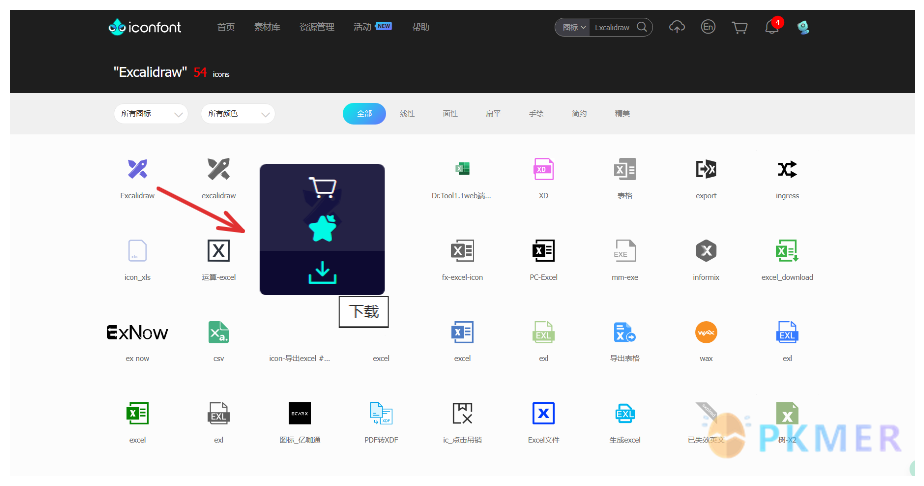924x486 pixels.
Task: Select the orange wax circle icon
Action: tap(706, 332)
